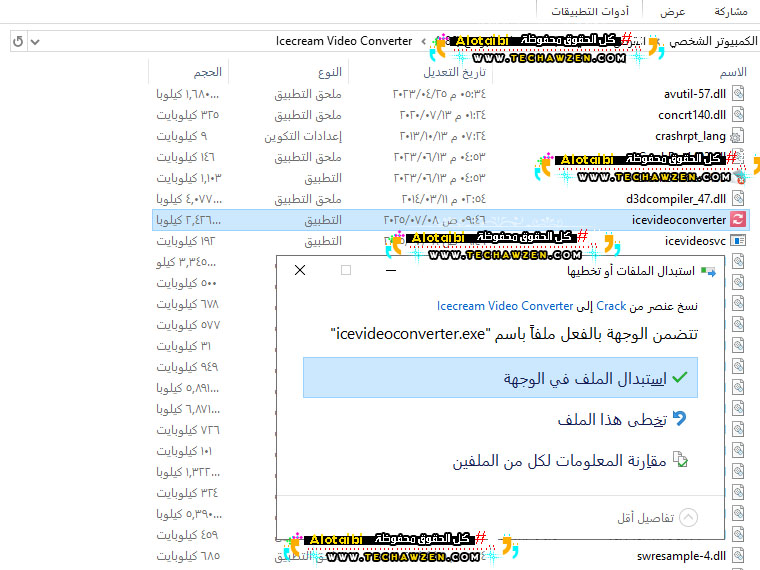Screen dimensions: 760x570
Task: Click the icevideoconverter application icon
Action: point(738,220)
